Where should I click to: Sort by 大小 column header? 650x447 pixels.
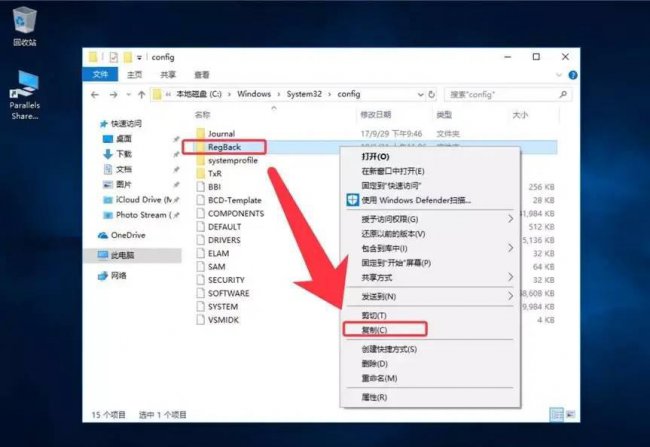click(520, 115)
